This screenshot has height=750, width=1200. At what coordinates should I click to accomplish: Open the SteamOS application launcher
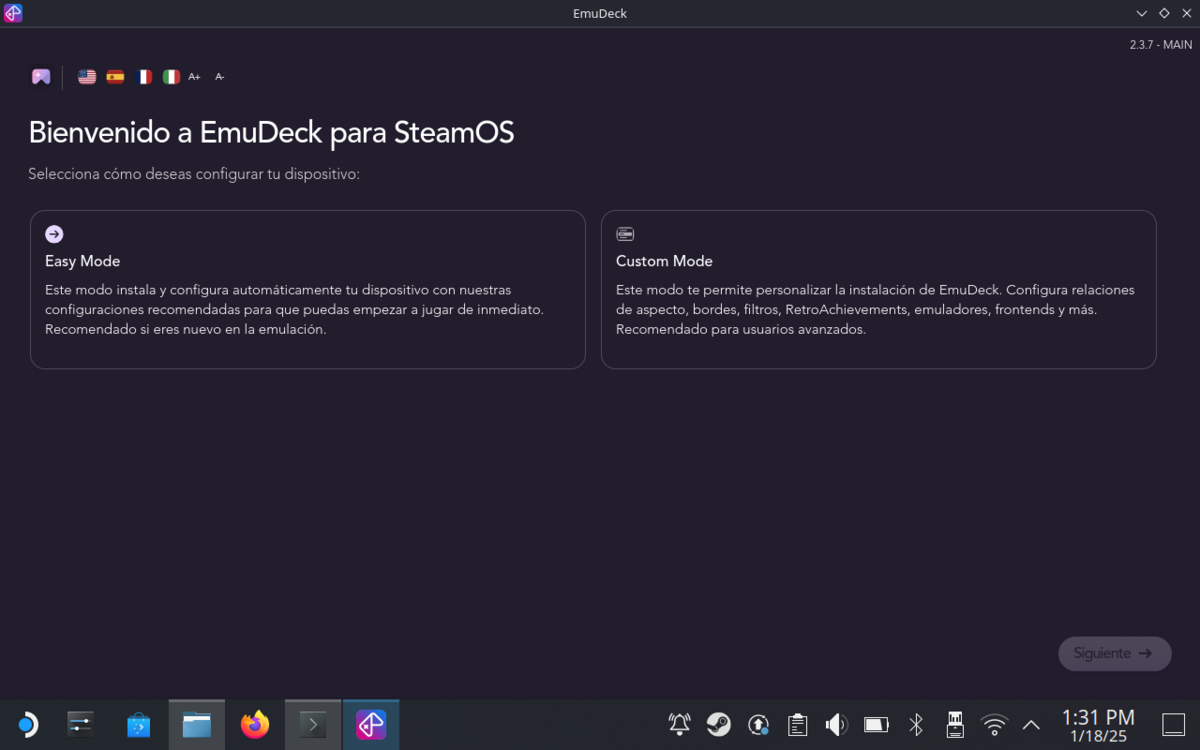click(27, 725)
